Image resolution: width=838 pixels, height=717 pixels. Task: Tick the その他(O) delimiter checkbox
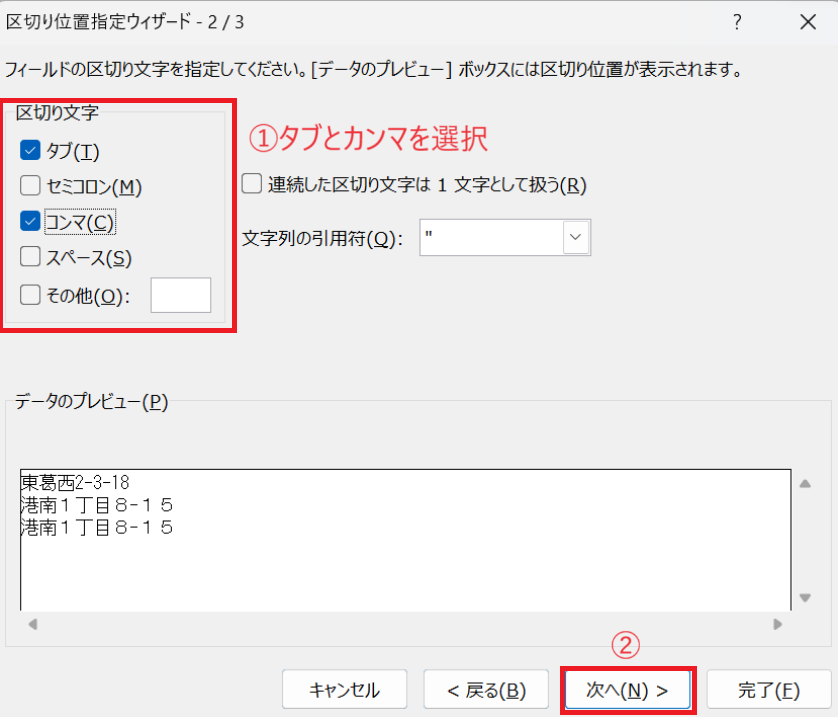(30, 295)
